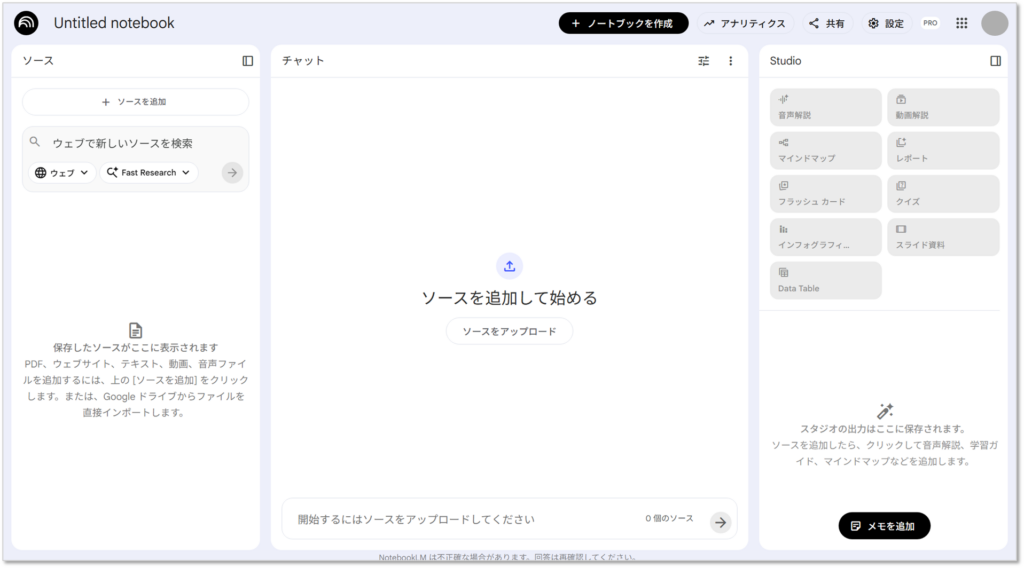Click the chat send arrow button
This screenshot has height=568, width=1024.
720,522
